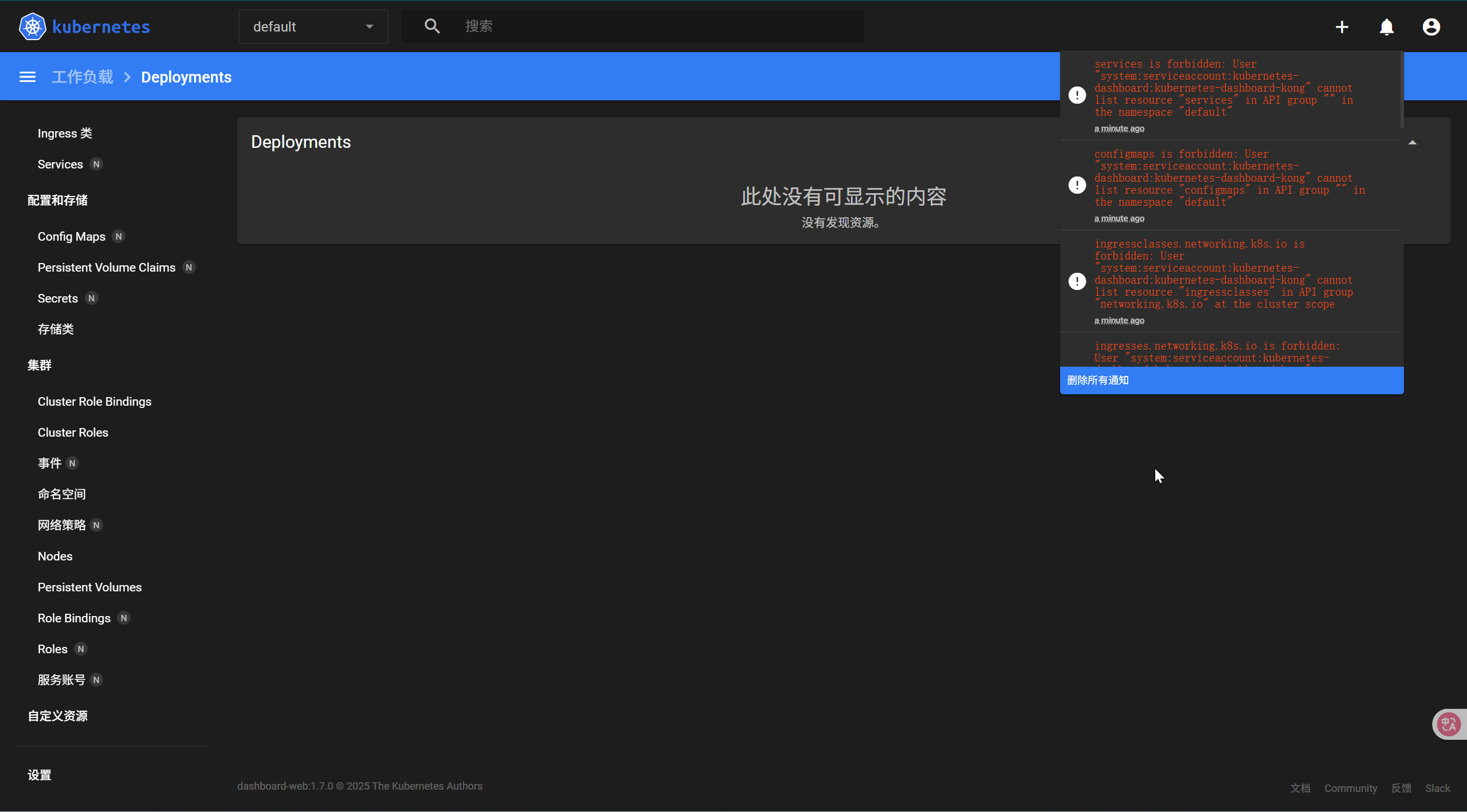Open the Kubernetes dashboard home via logo

coord(84,26)
